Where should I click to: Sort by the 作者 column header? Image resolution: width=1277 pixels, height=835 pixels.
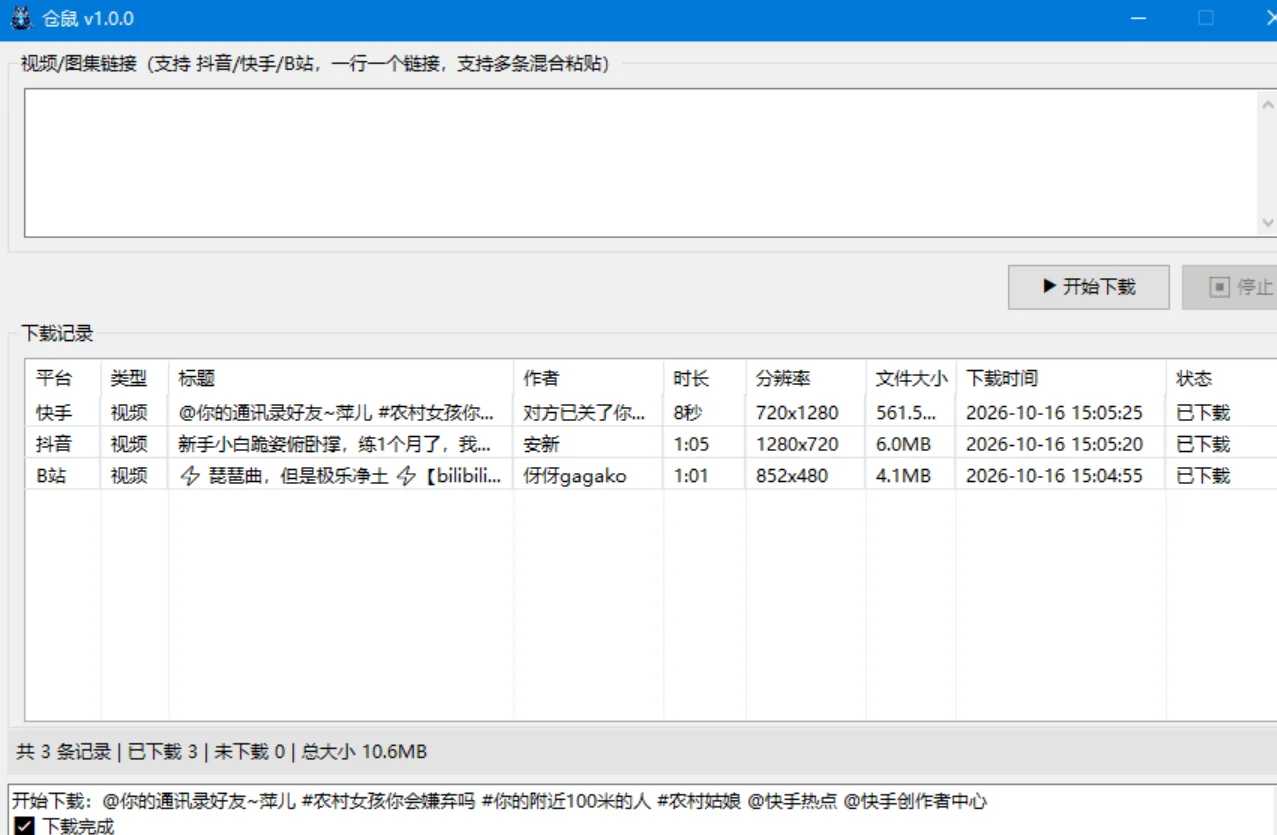(588, 378)
